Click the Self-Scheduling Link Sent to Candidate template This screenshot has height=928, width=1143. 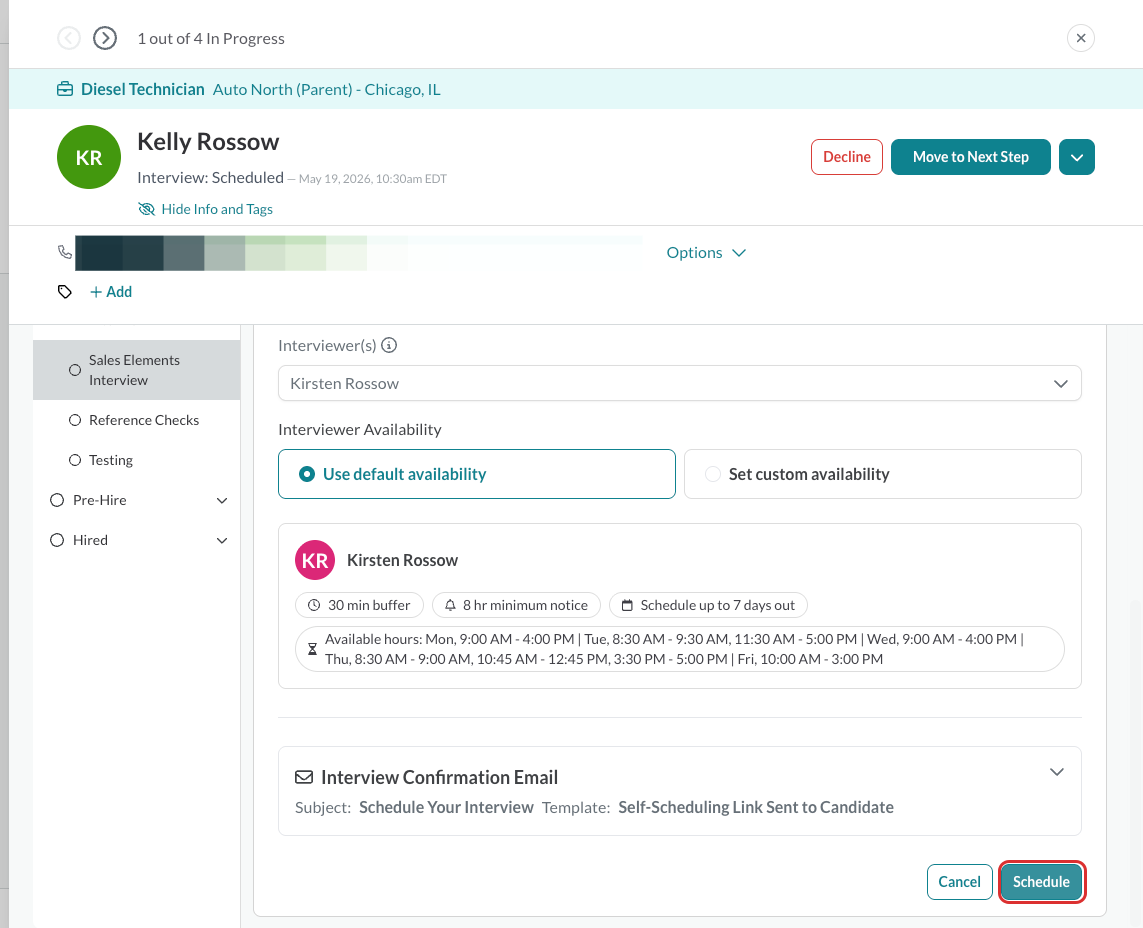tap(756, 807)
